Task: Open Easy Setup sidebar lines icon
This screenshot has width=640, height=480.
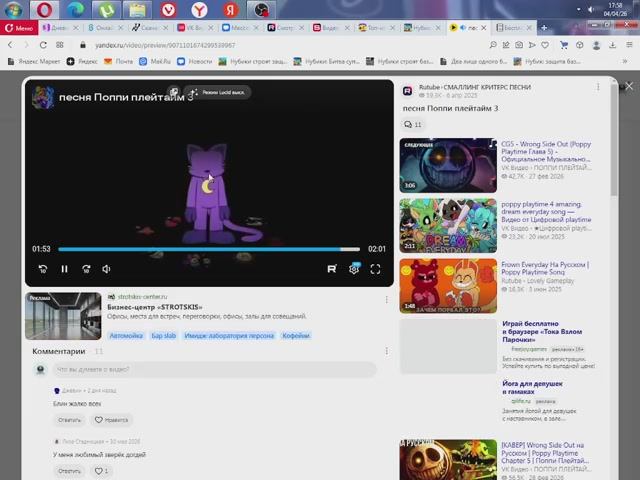Action: point(629,45)
